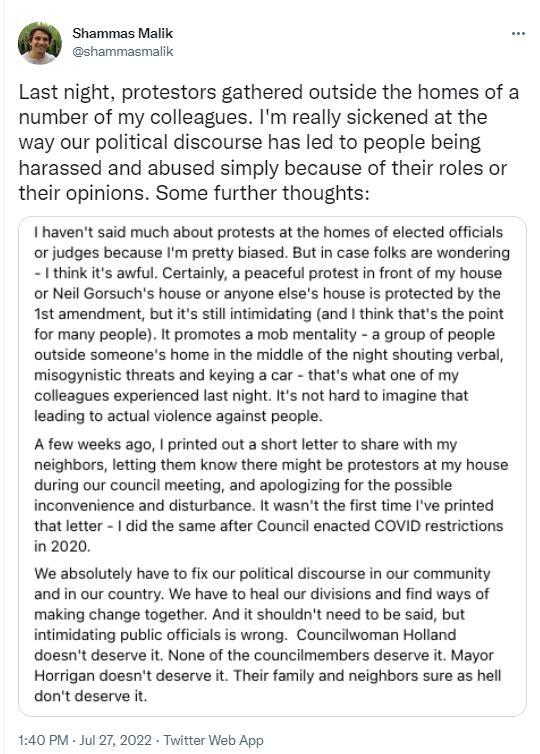Screen dimensions: 540x754
Task: Click the "COVID restrictions" text in the image
Action: tap(439, 525)
